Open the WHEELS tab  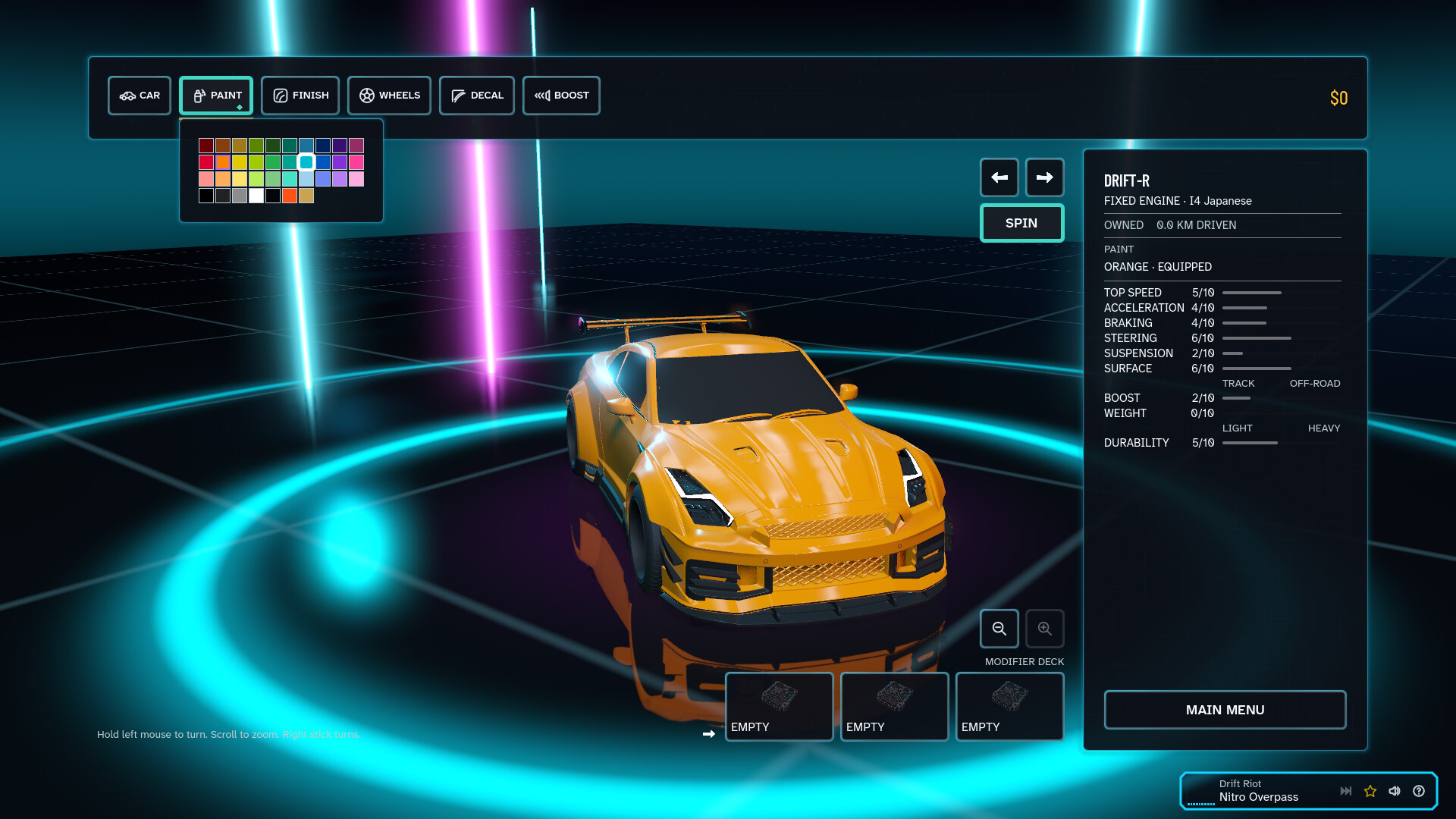389,96
